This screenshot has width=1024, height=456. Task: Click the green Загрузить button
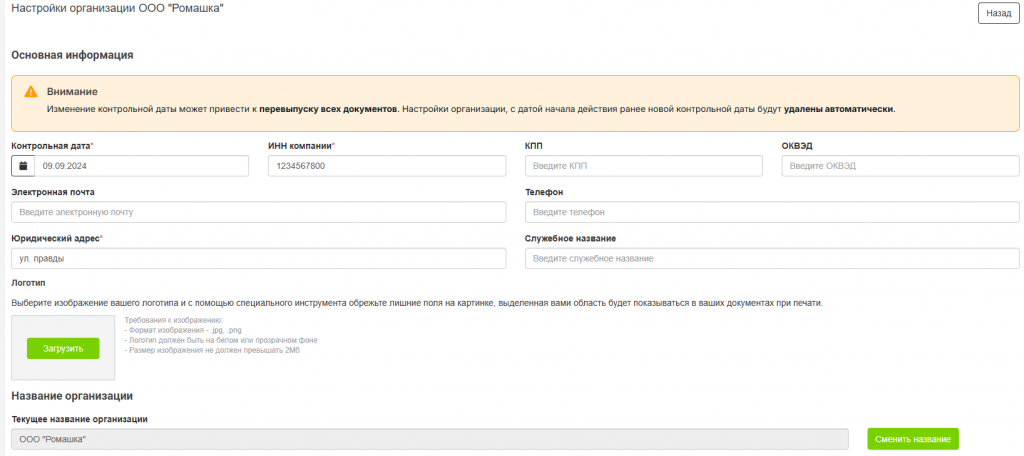tap(63, 348)
